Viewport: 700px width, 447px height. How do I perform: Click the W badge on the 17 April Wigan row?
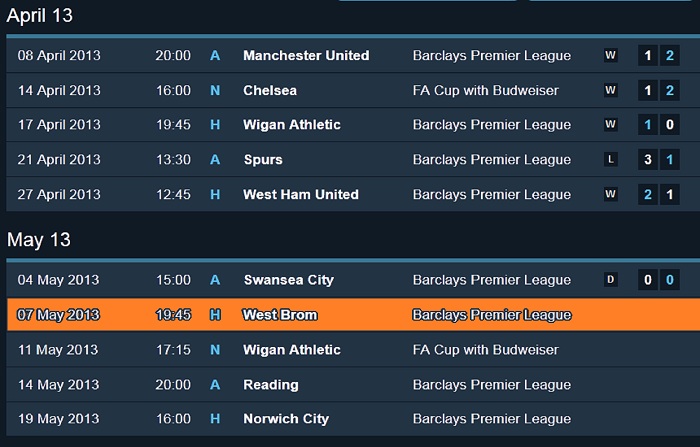pos(610,125)
